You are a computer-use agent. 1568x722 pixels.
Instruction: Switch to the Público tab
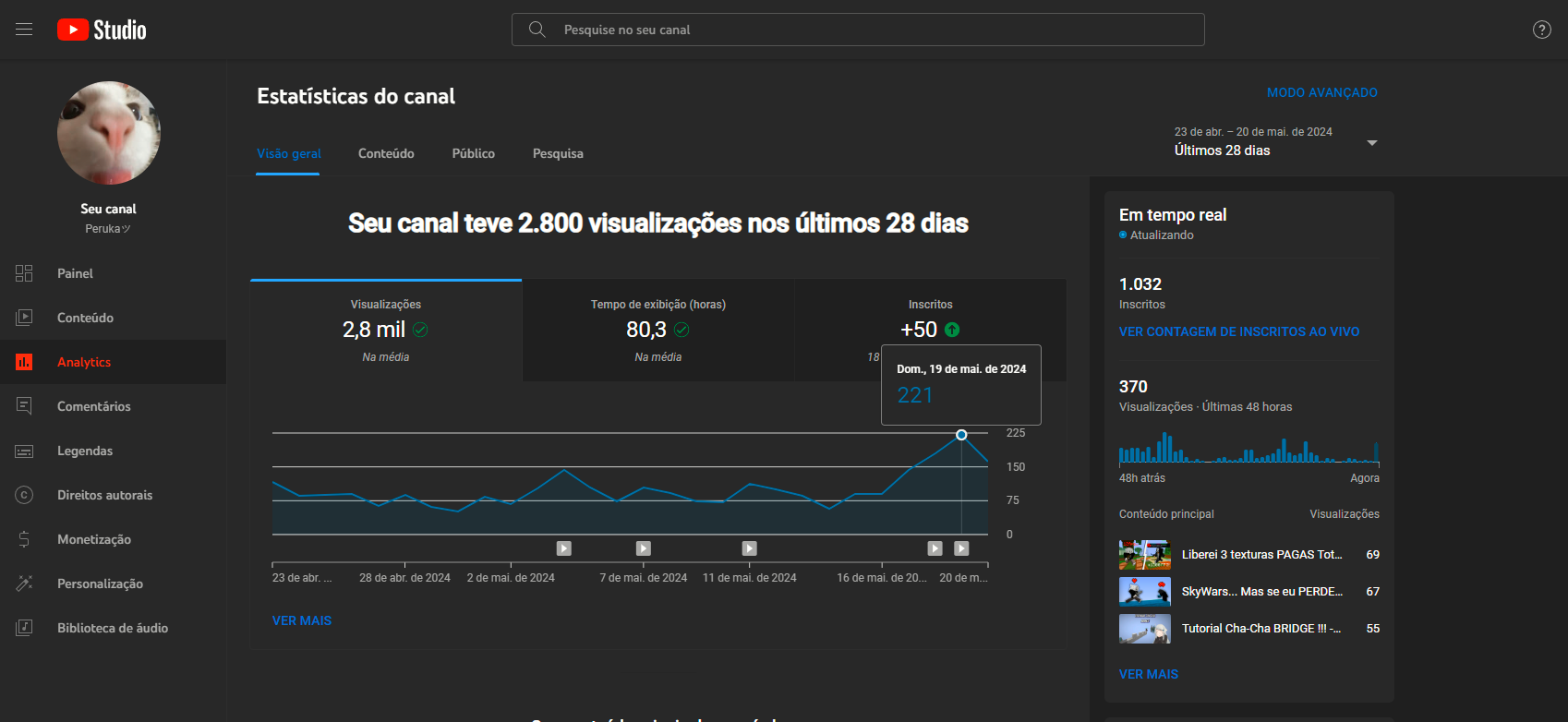tap(473, 153)
